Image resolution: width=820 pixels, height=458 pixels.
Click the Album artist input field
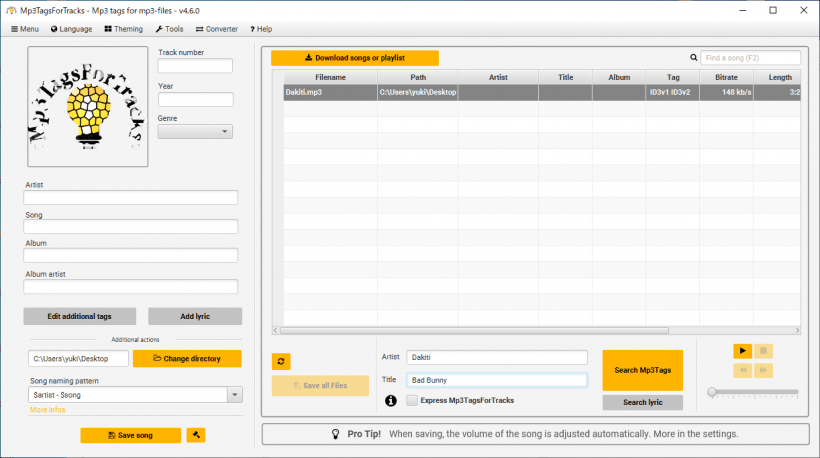[x=131, y=287]
